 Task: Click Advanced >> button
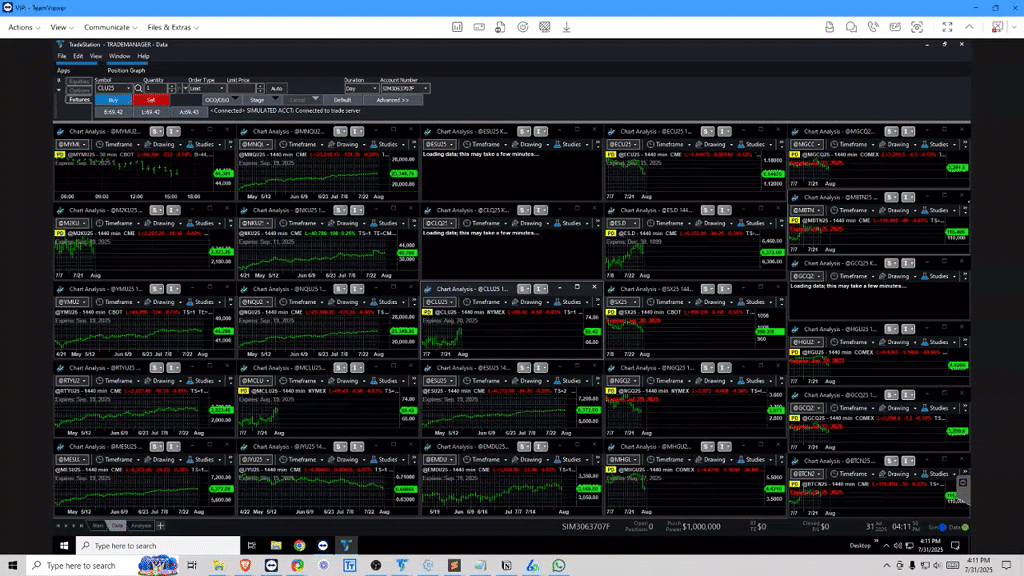[x=392, y=100]
